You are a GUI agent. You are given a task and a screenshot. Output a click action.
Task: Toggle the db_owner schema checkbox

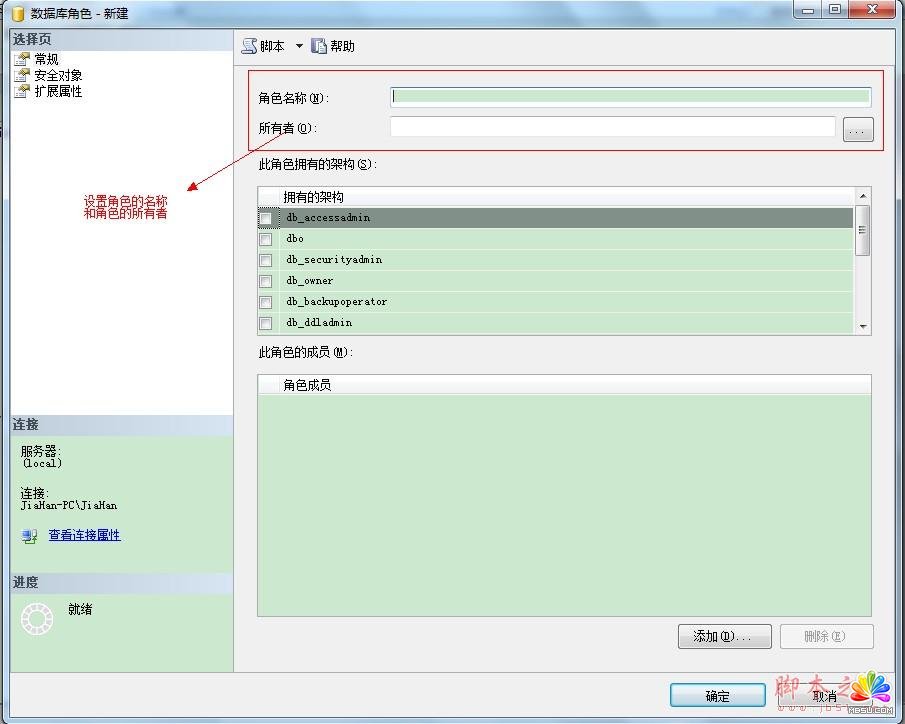(266, 281)
